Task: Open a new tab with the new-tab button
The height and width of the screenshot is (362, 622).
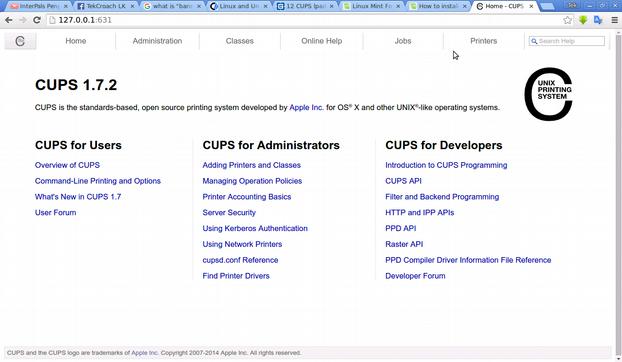Action: (547, 6)
